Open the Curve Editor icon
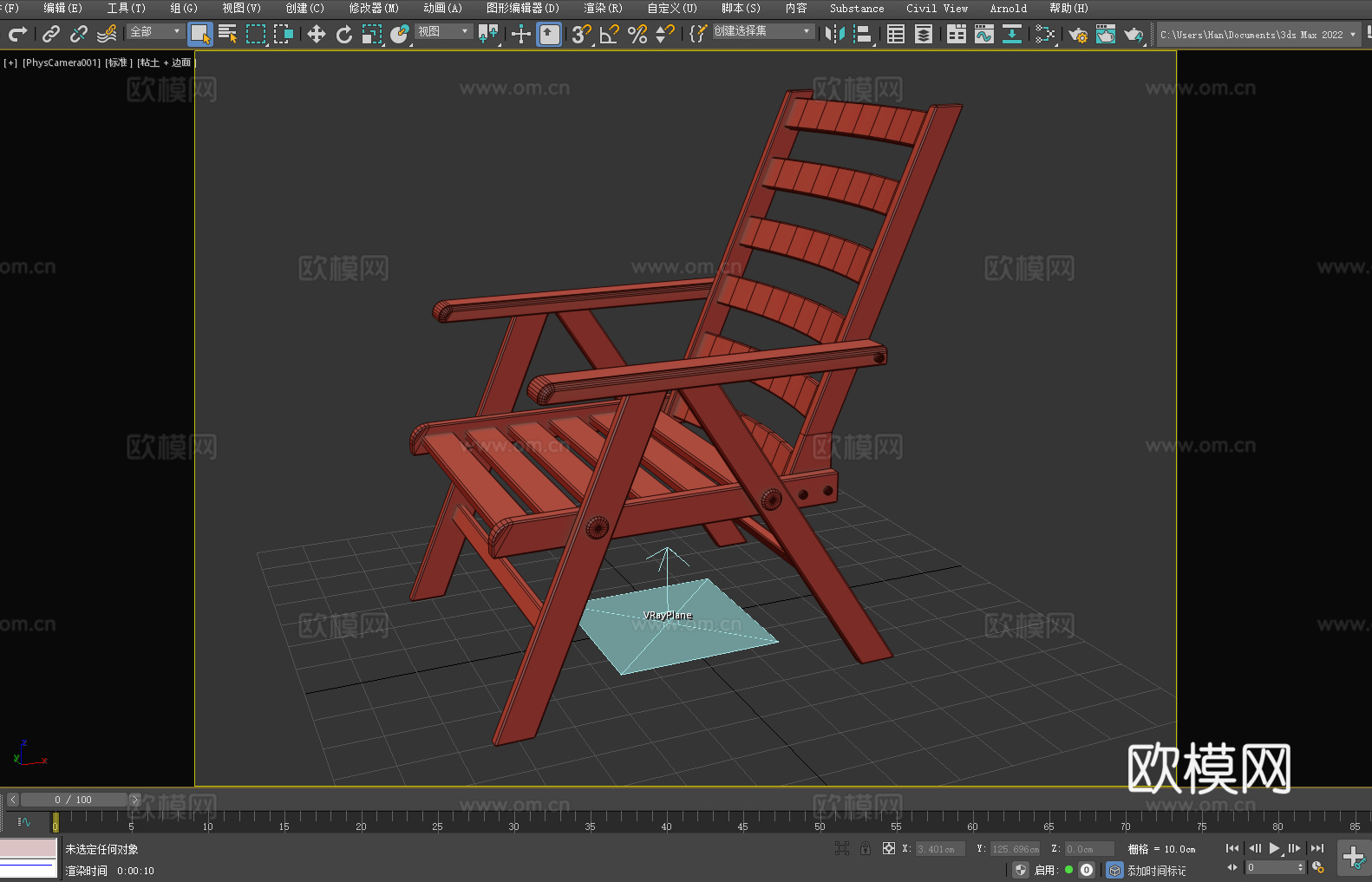The width and height of the screenshot is (1372, 882). 984,34
